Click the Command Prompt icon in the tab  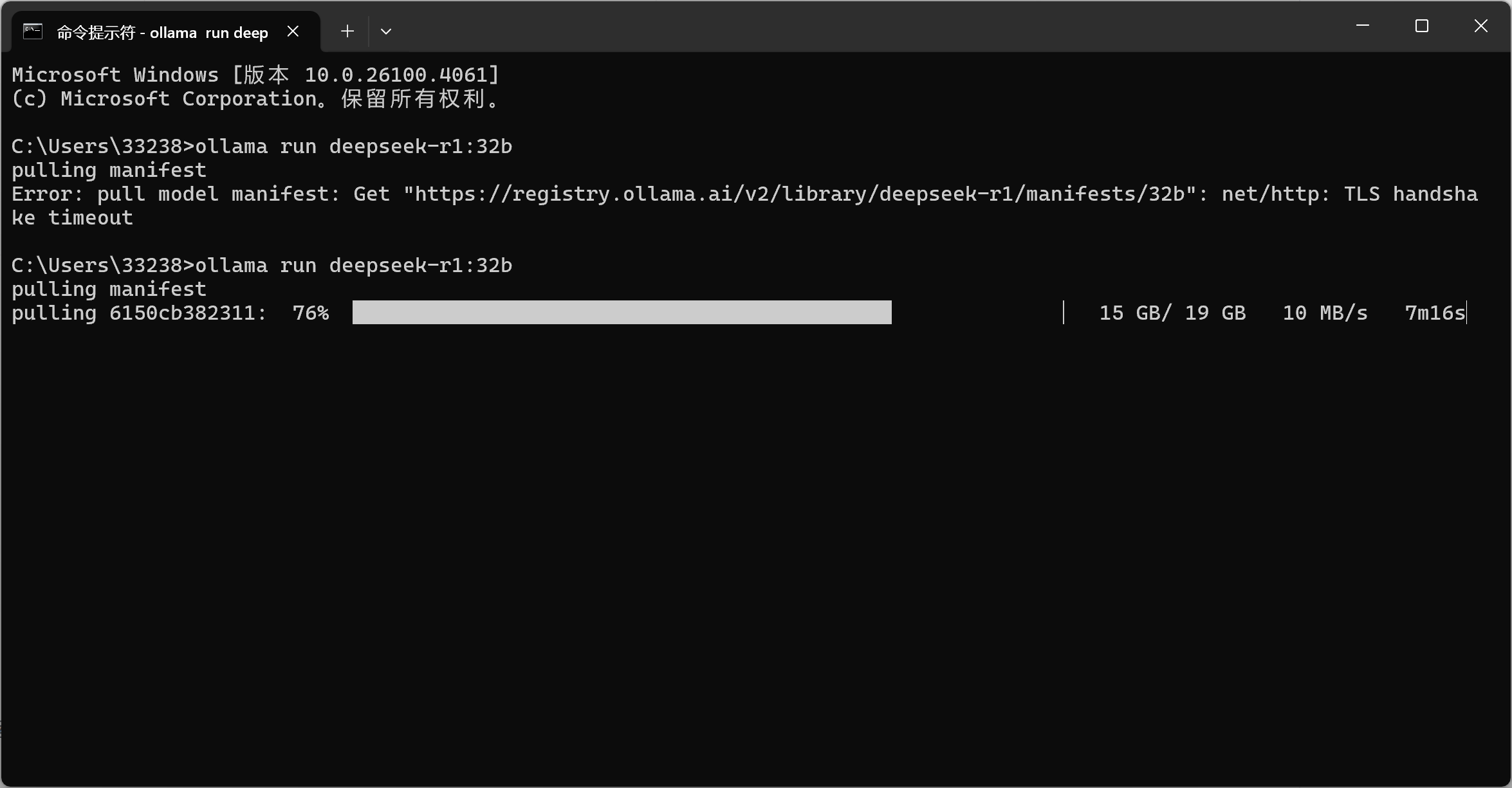(x=33, y=31)
